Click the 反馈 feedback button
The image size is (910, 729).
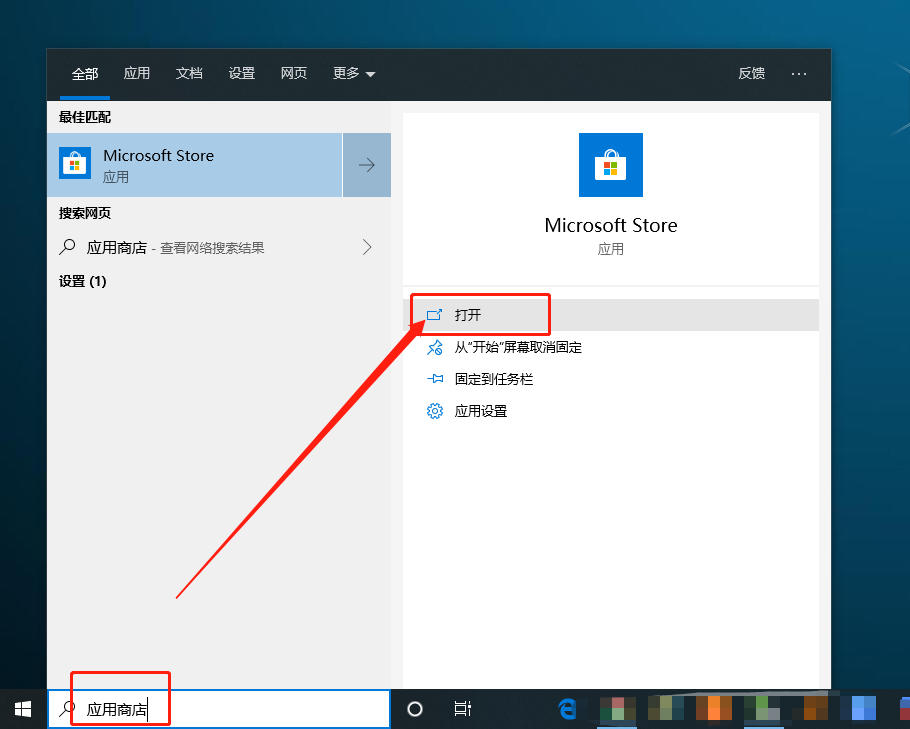pos(752,73)
